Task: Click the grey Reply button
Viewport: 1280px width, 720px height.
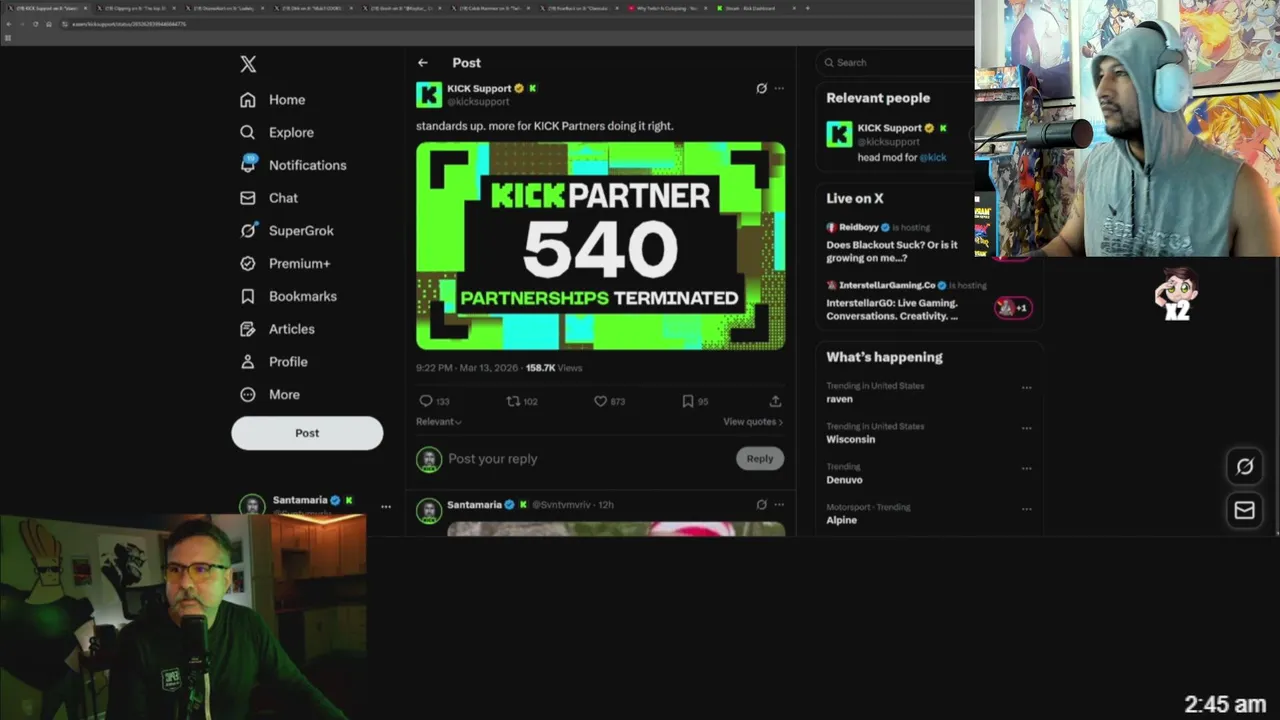Action: click(760, 459)
